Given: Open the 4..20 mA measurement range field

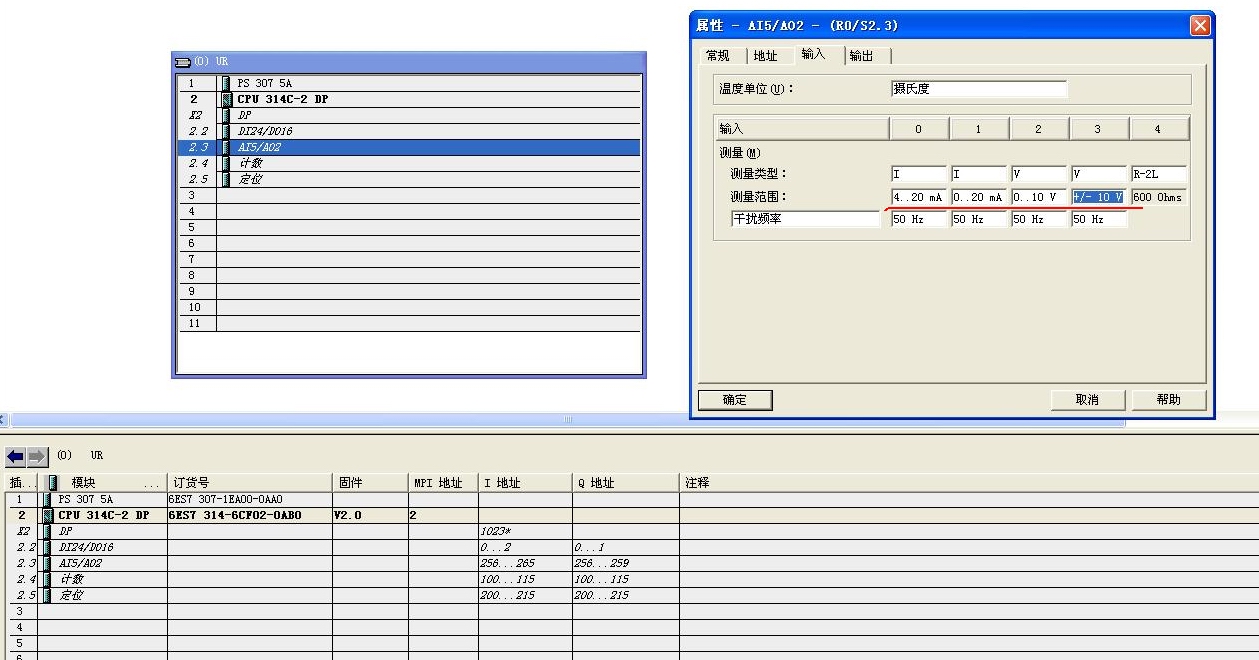Looking at the screenshot, I should 919,197.
